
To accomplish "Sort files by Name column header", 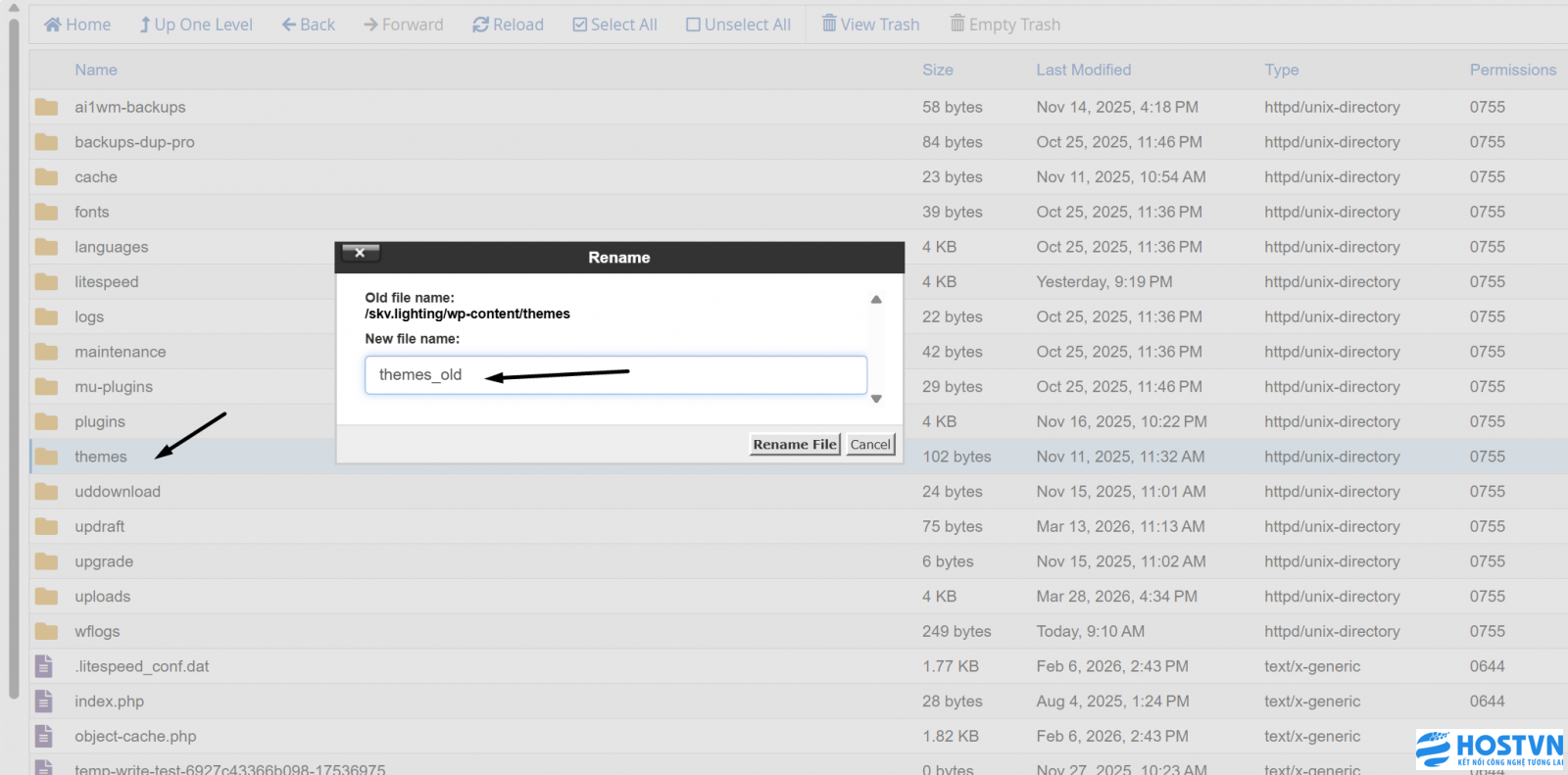I will [x=96, y=70].
